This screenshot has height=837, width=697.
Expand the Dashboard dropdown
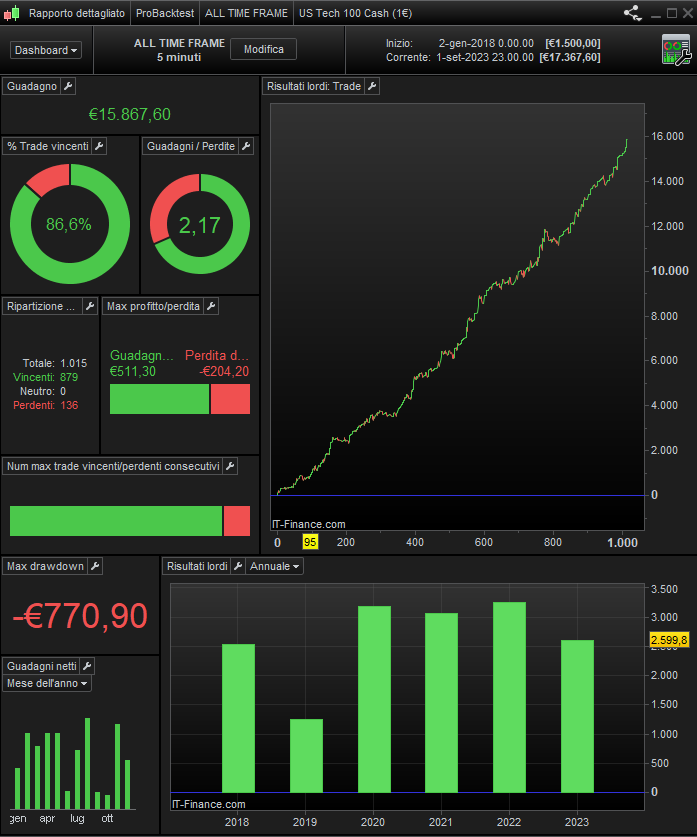(46, 50)
